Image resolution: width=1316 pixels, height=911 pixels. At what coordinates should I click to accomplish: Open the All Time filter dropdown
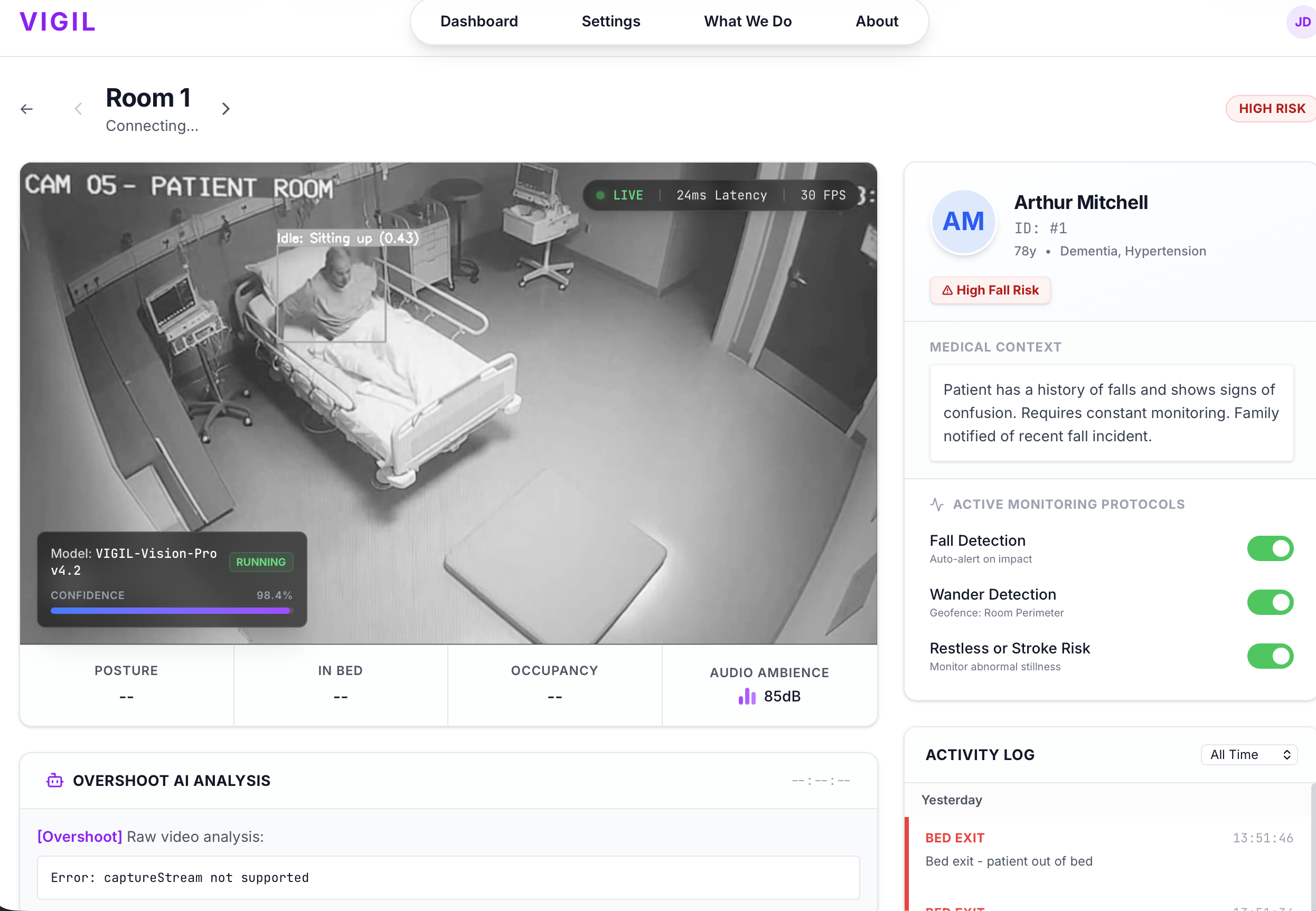(1248, 755)
